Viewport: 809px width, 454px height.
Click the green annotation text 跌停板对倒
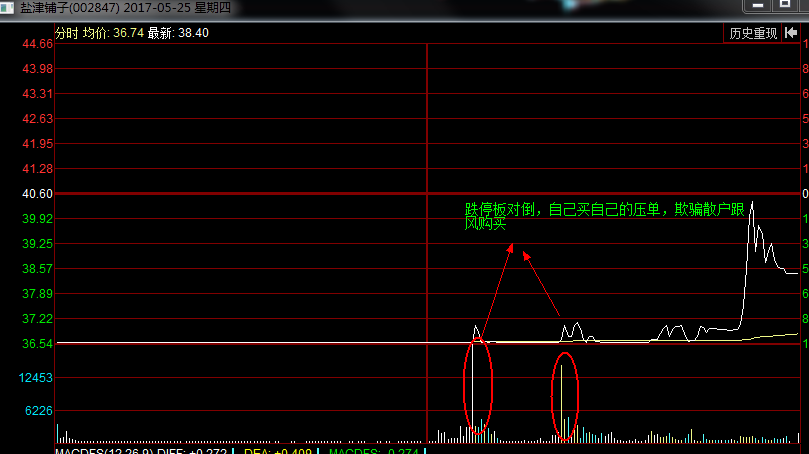tap(499, 209)
